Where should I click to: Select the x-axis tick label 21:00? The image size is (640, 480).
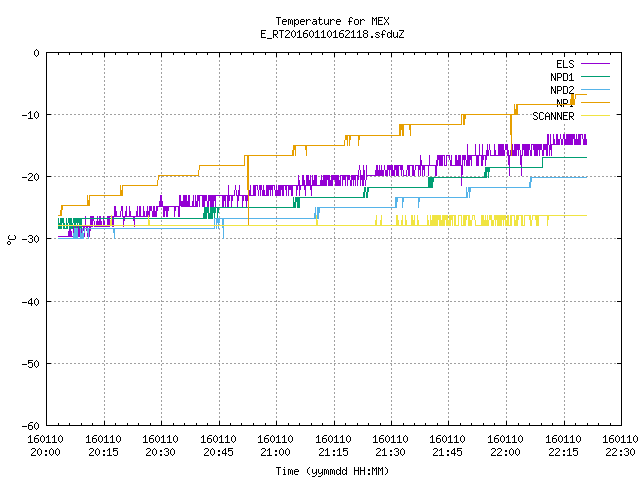tap(276, 452)
